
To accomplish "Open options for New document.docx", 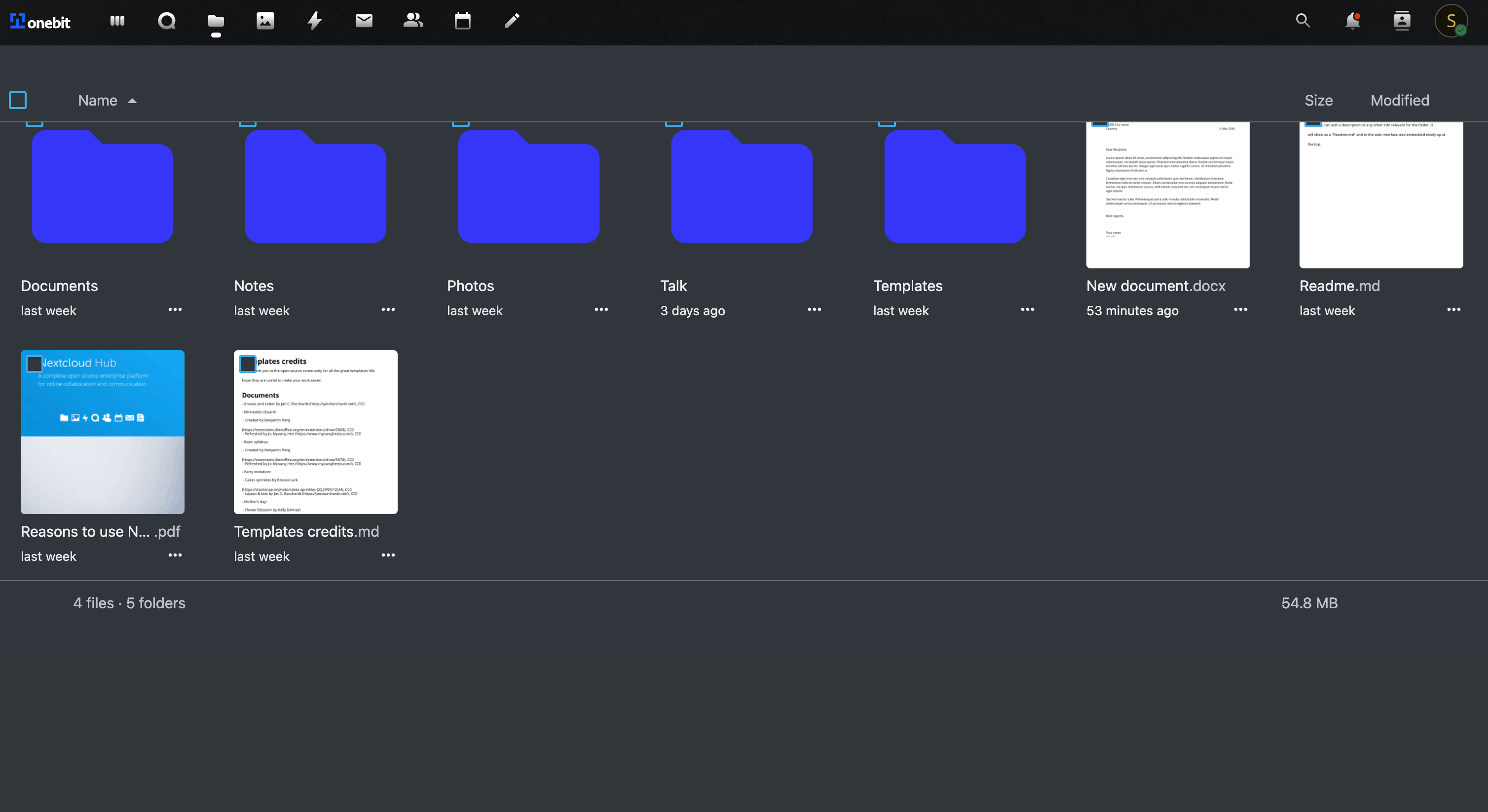I will point(1240,309).
